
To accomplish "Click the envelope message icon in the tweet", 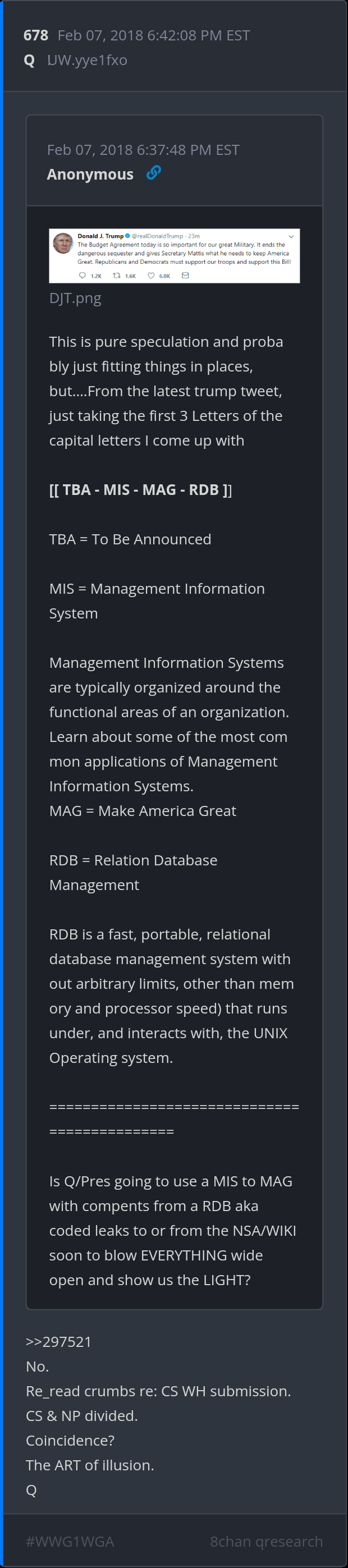I will coord(186,276).
